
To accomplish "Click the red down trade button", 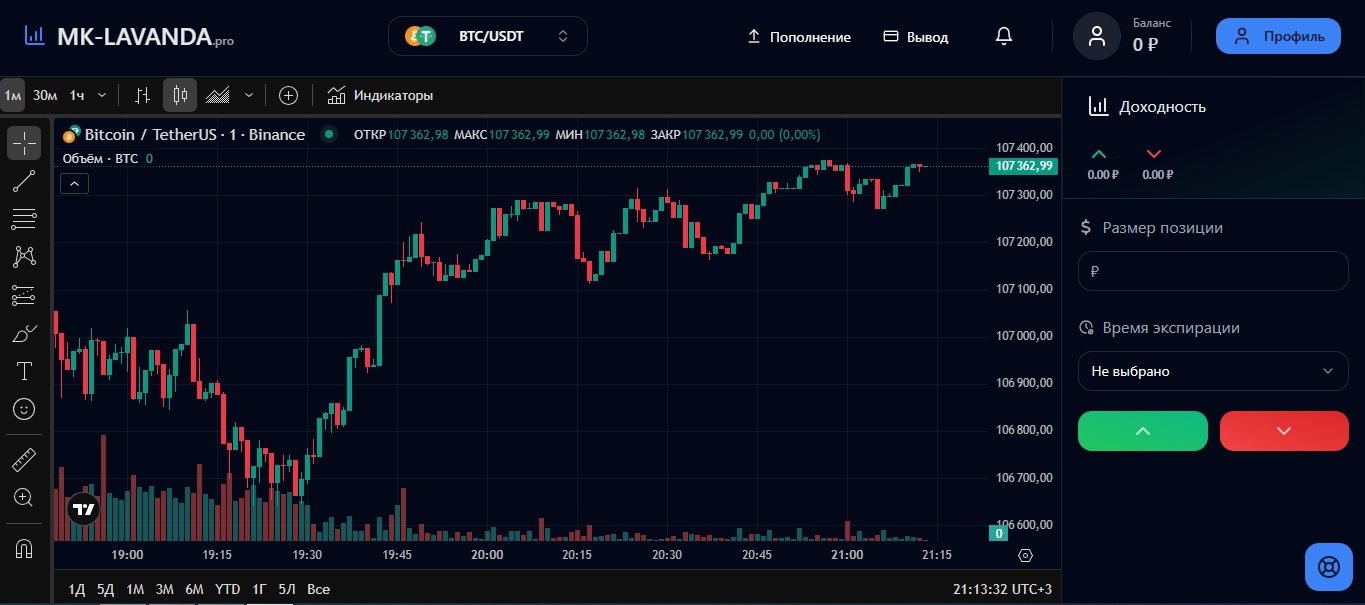I will point(1284,431).
